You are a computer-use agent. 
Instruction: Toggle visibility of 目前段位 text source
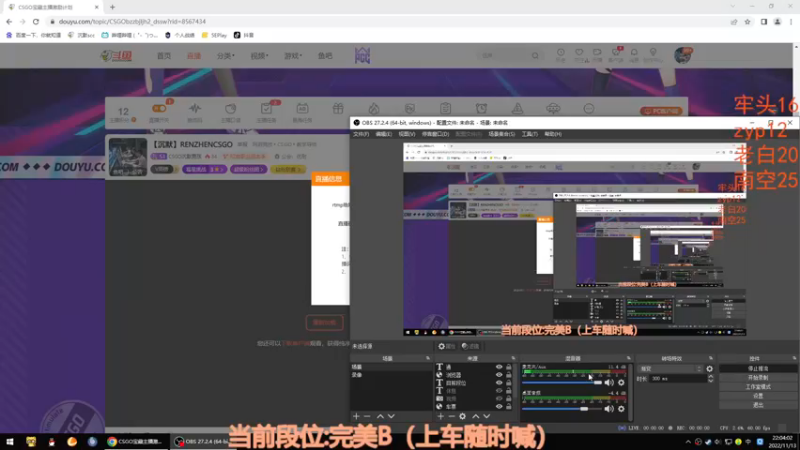pos(499,383)
